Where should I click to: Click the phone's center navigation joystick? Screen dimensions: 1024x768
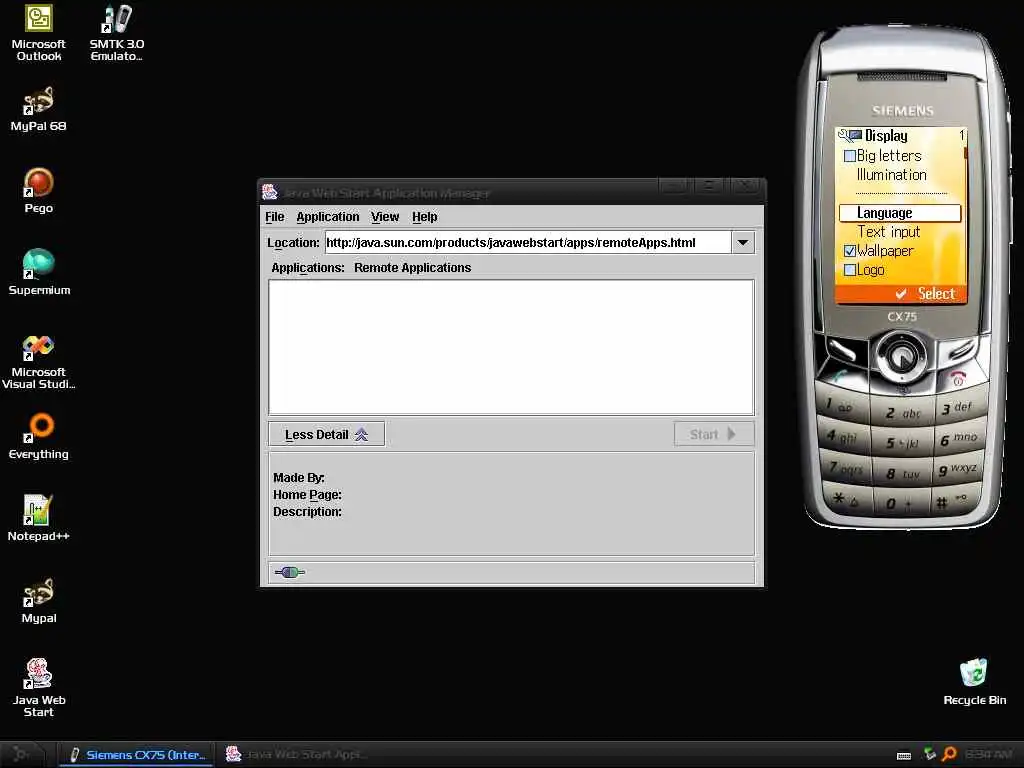pyautogui.click(x=901, y=358)
